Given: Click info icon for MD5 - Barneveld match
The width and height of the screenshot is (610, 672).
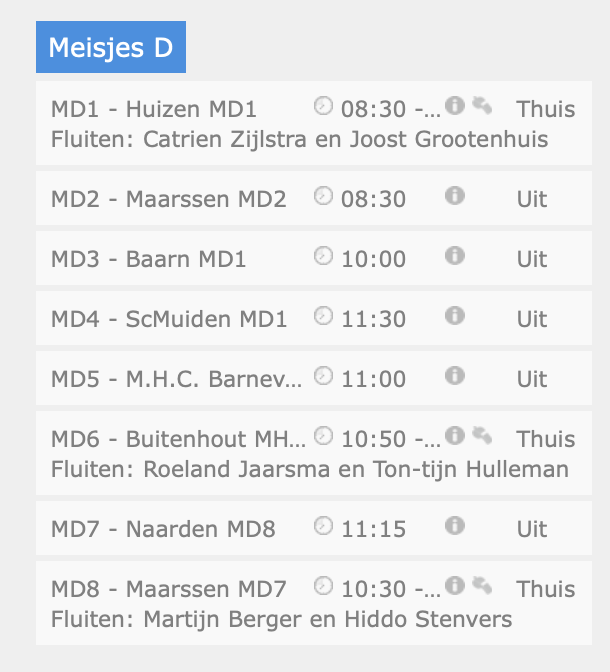Looking at the screenshot, I should [455, 375].
